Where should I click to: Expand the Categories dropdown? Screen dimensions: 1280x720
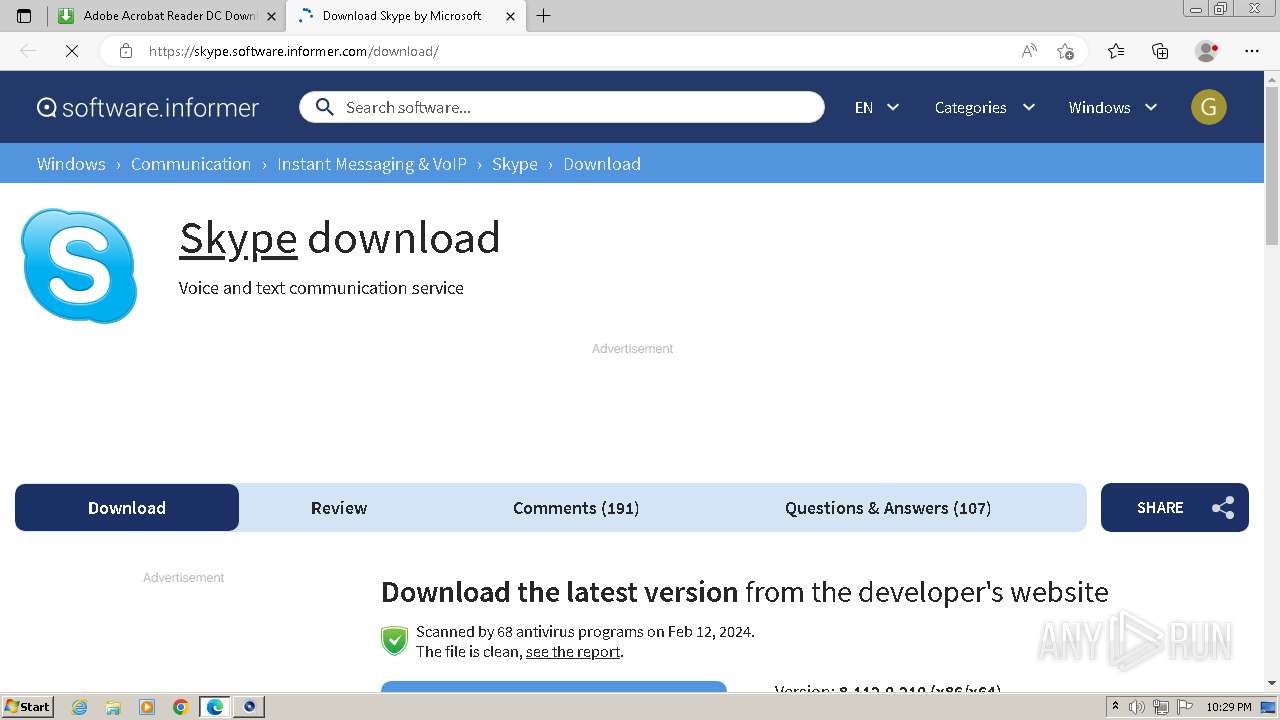pos(985,107)
